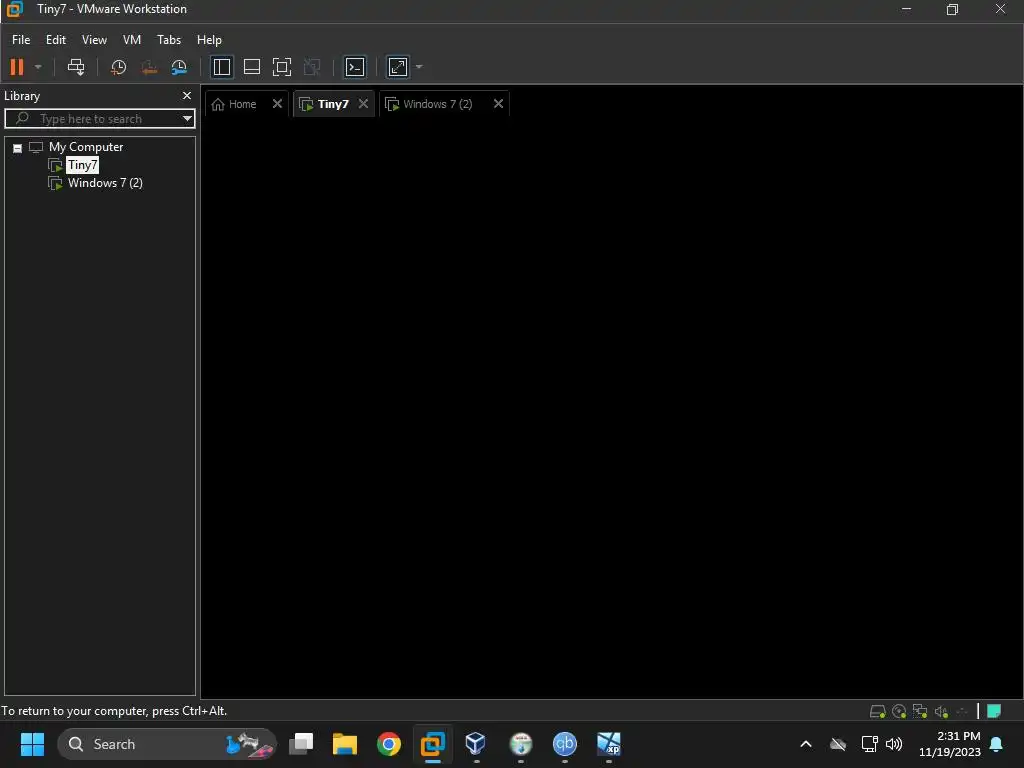Screen dimensions: 1024x768
Task: Enter full screen mode icon
Action: [x=281, y=67]
